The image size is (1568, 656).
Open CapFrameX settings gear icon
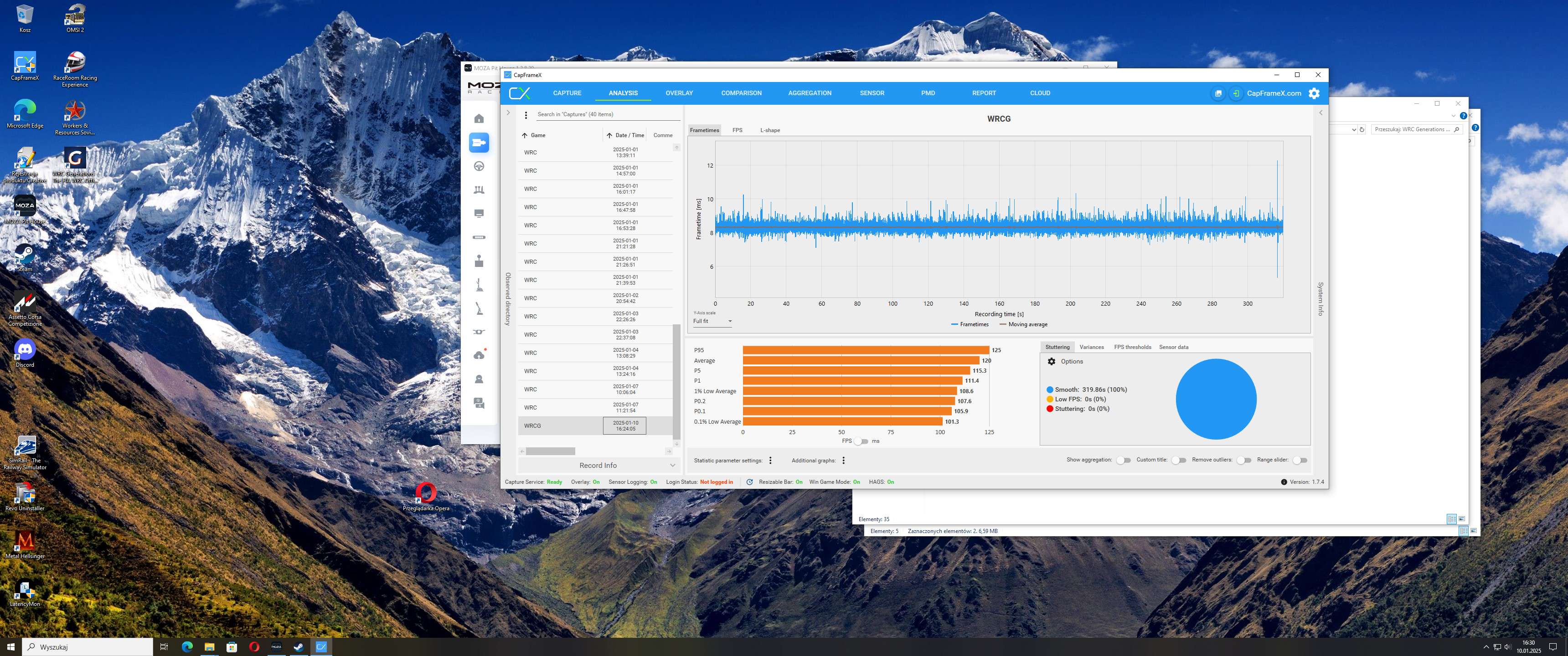(1314, 93)
